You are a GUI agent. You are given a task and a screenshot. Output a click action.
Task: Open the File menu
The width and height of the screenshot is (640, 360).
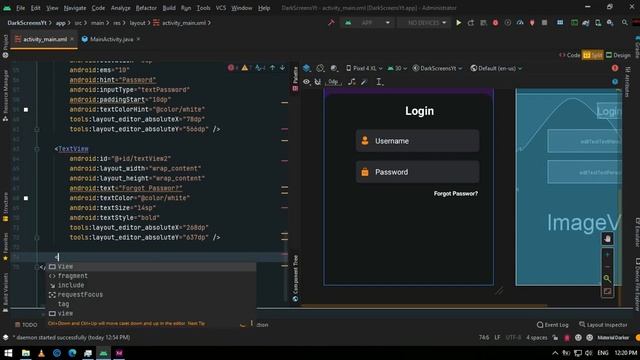[20, 8]
